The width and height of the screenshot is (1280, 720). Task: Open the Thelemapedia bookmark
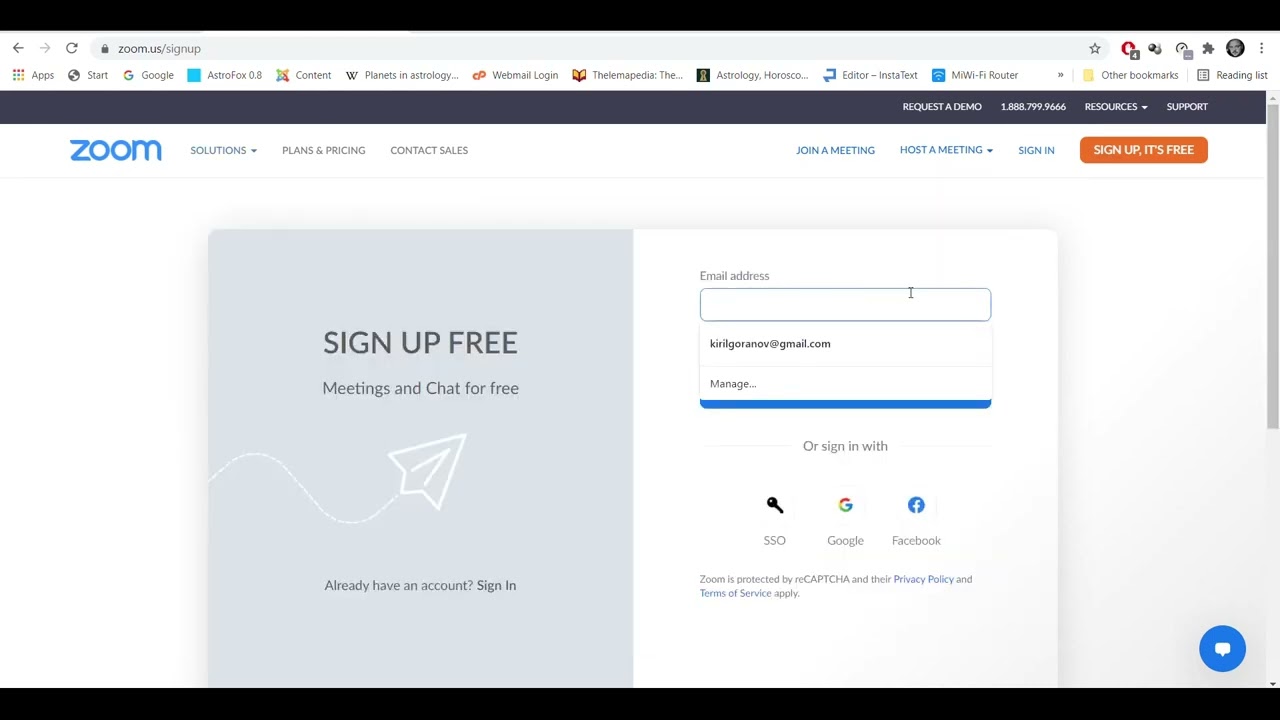pos(628,75)
